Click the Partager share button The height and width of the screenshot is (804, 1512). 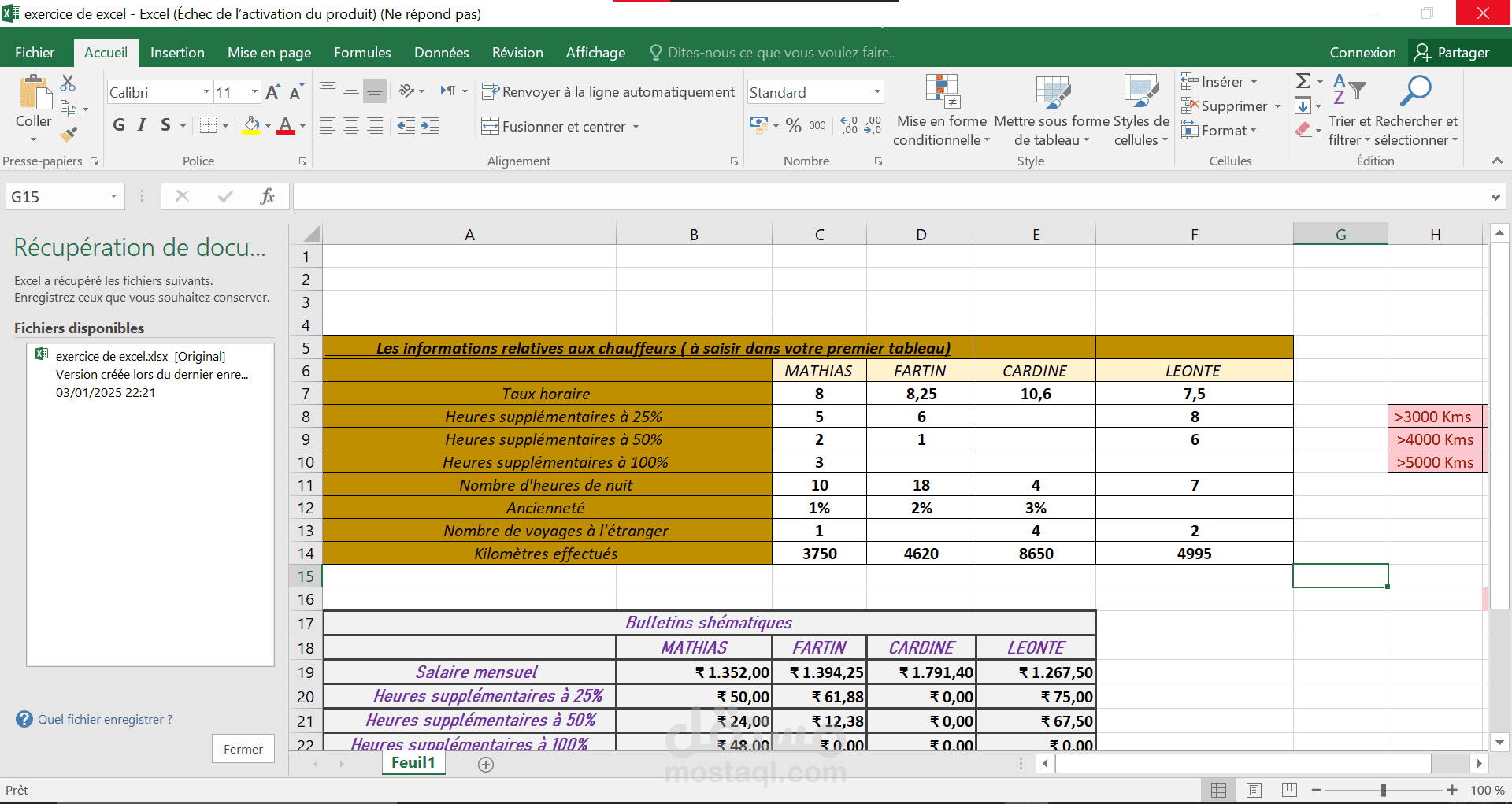click(1452, 53)
